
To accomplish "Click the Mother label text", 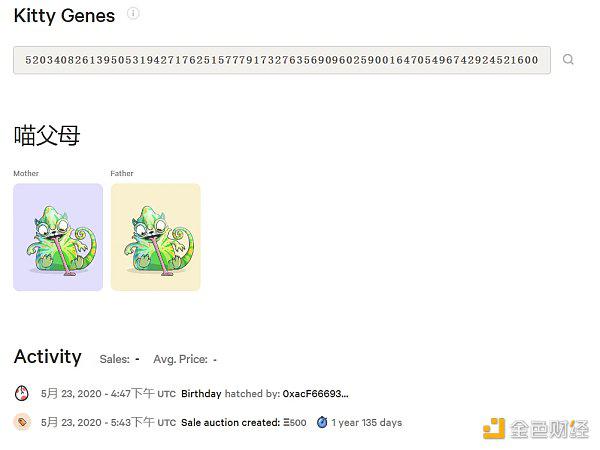I will tap(26, 173).
